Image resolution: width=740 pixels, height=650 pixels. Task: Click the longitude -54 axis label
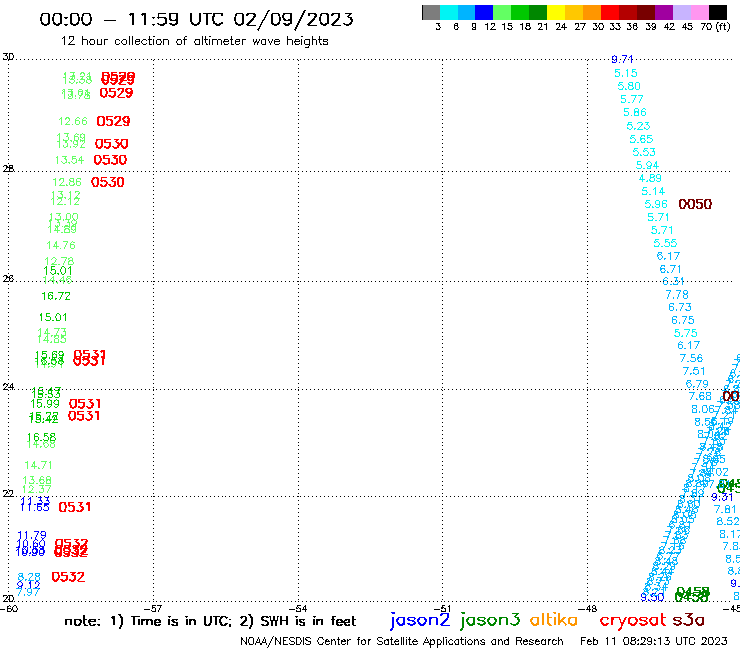[x=298, y=609]
